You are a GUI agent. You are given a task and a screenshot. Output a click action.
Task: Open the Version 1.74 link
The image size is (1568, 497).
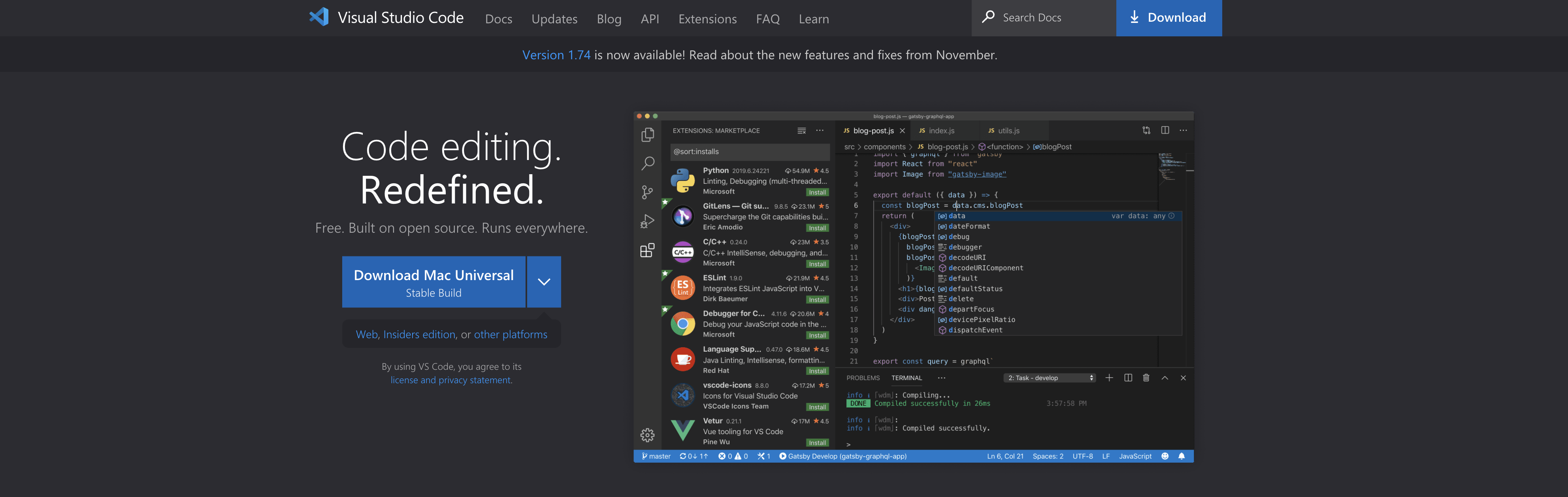coord(556,55)
